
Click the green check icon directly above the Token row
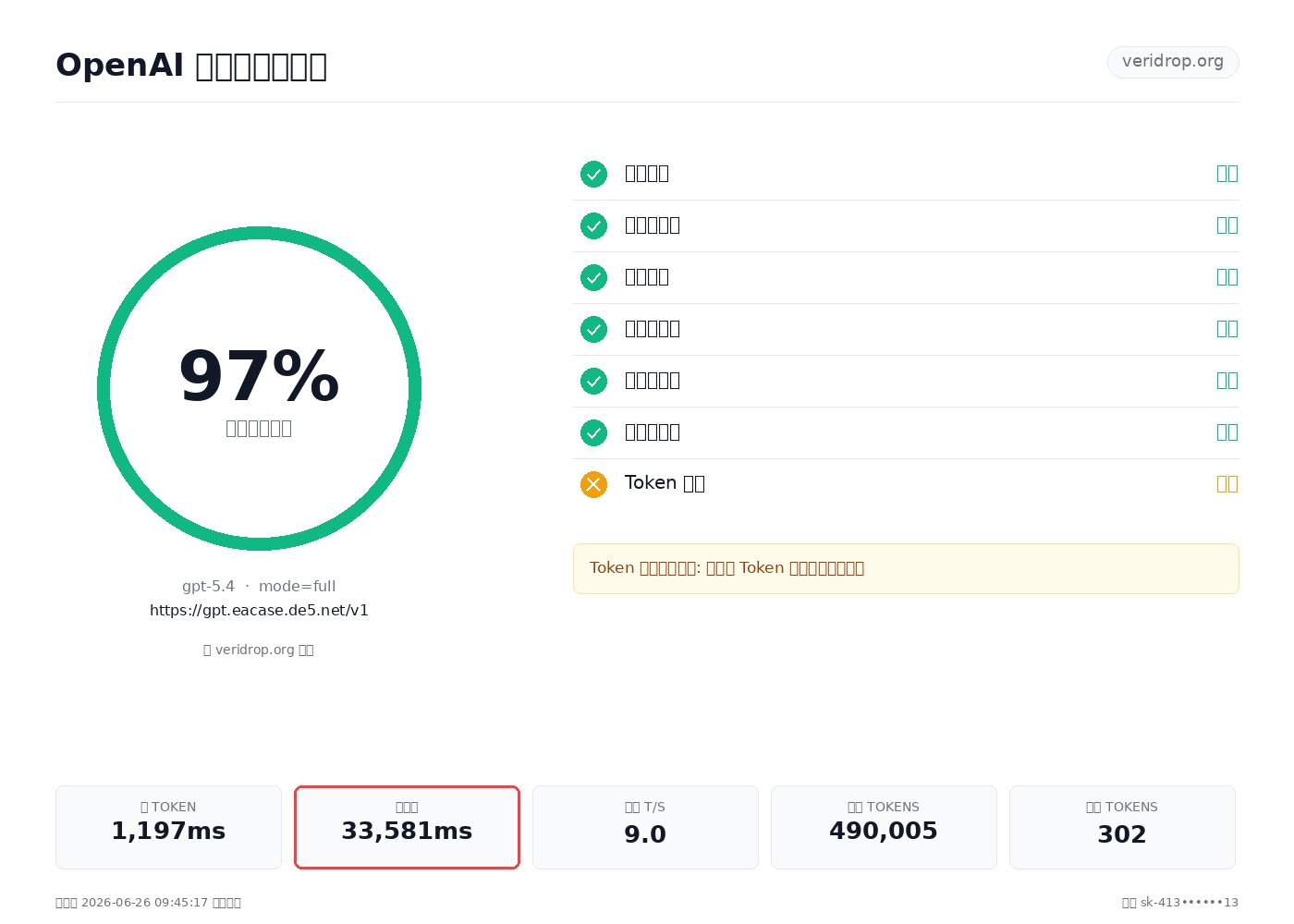(593, 432)
